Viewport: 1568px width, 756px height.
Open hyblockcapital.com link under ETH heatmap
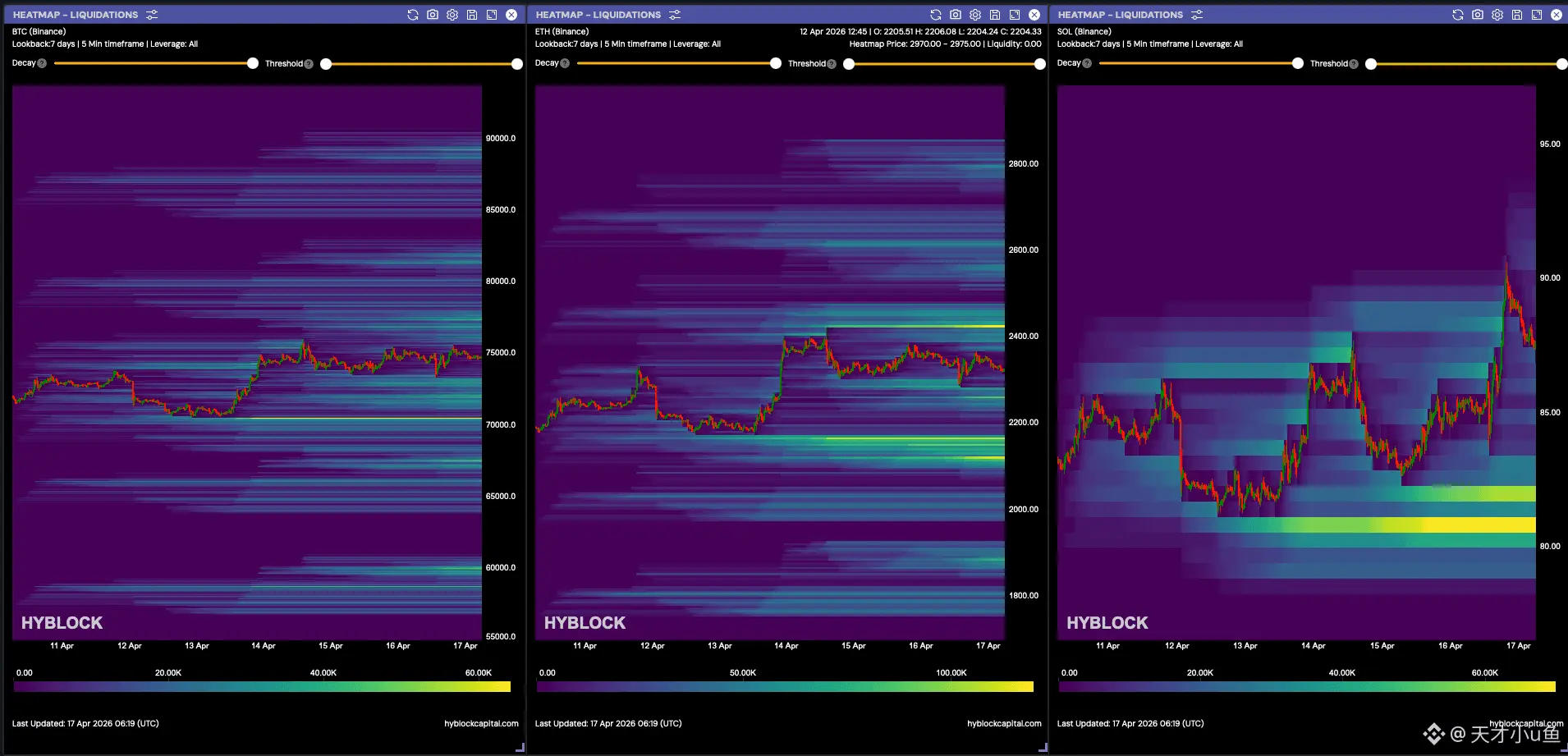[1004, 723]
